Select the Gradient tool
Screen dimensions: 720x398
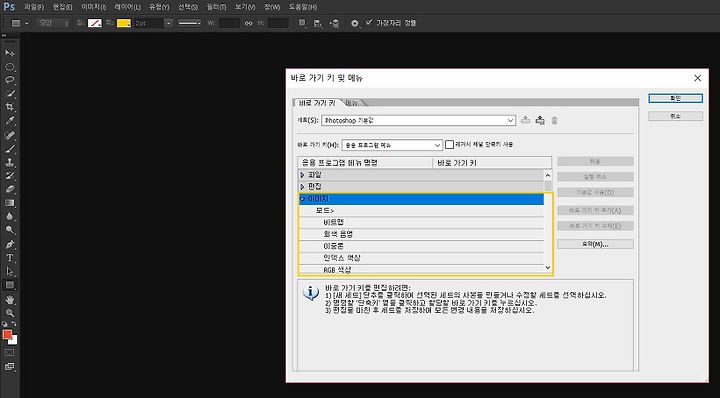(10, 202)
